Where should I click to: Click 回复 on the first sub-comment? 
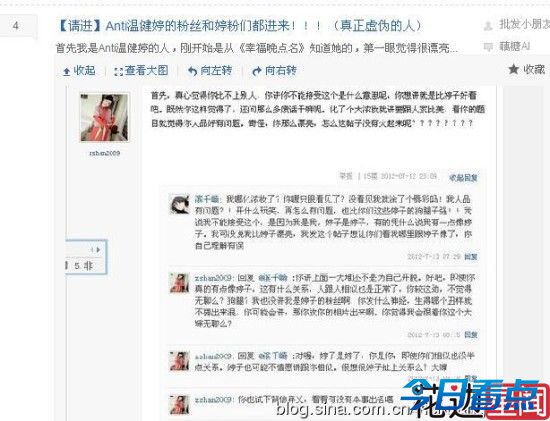click(x=471, y=257)
